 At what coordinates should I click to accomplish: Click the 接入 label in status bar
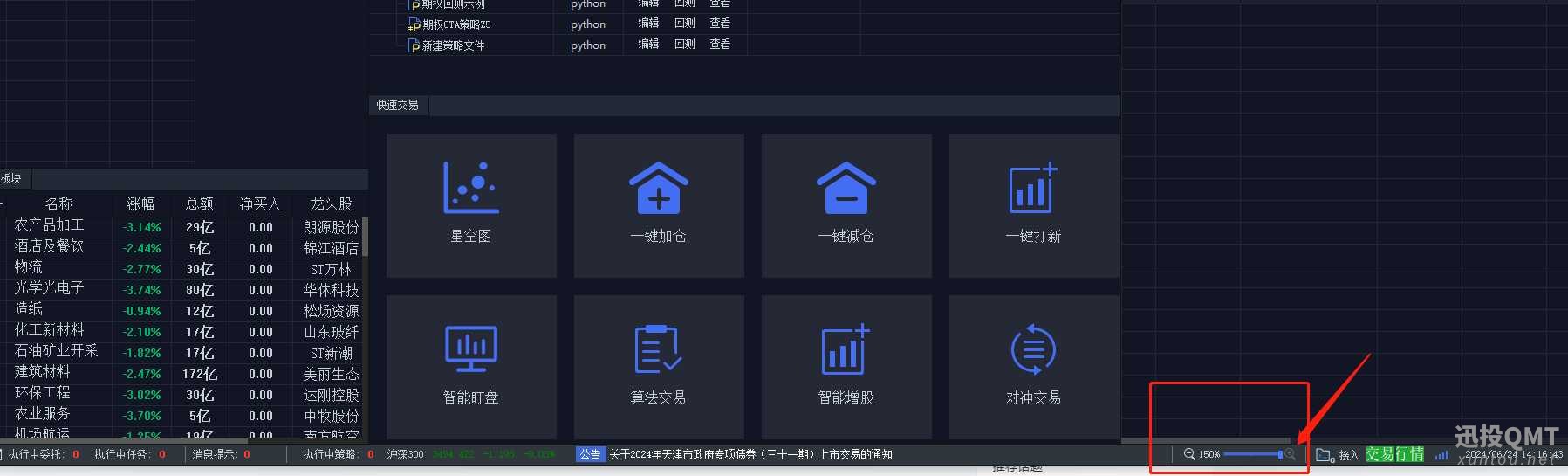click(1349, 455)
